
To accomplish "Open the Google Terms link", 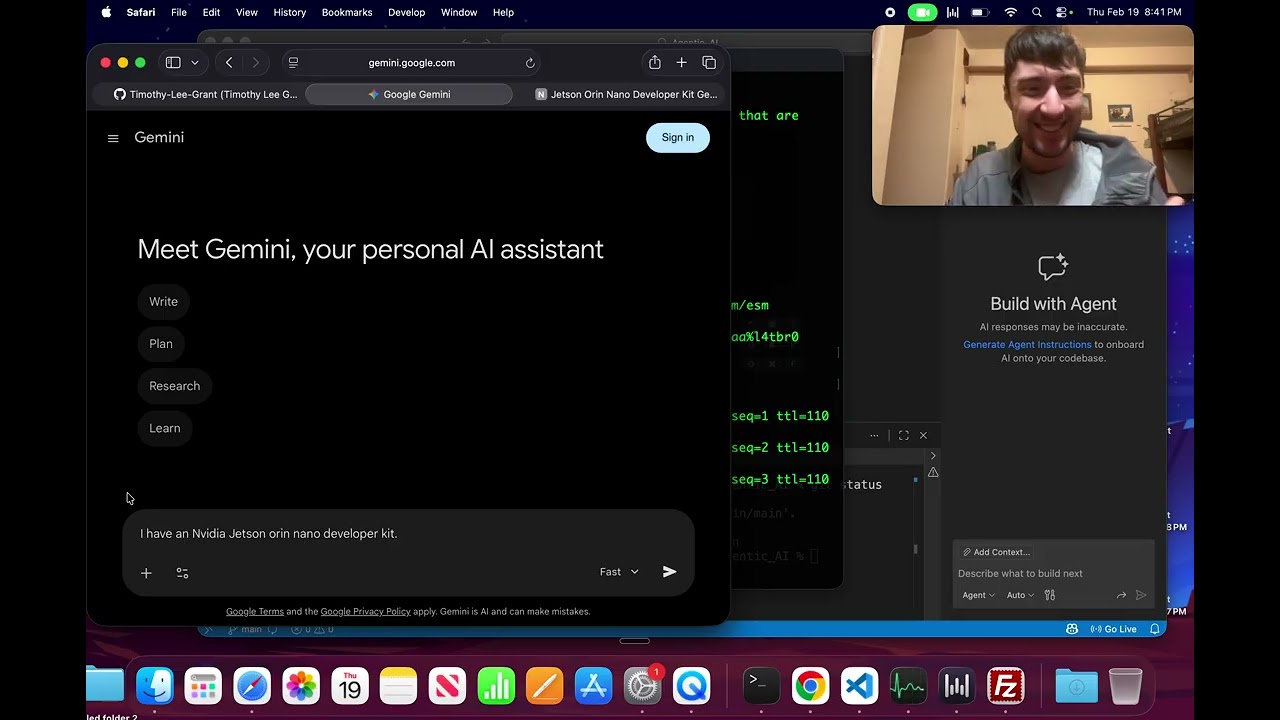I will click(255, 611).
